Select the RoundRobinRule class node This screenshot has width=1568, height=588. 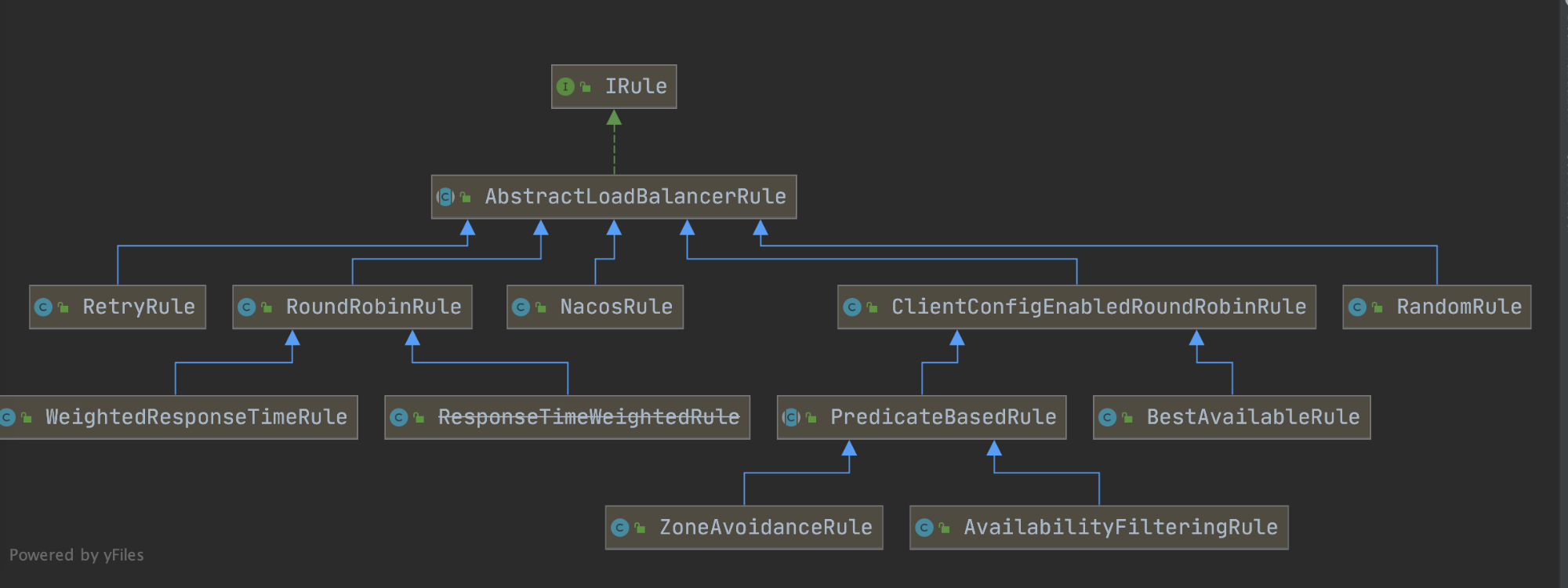[x=352, y=307]
